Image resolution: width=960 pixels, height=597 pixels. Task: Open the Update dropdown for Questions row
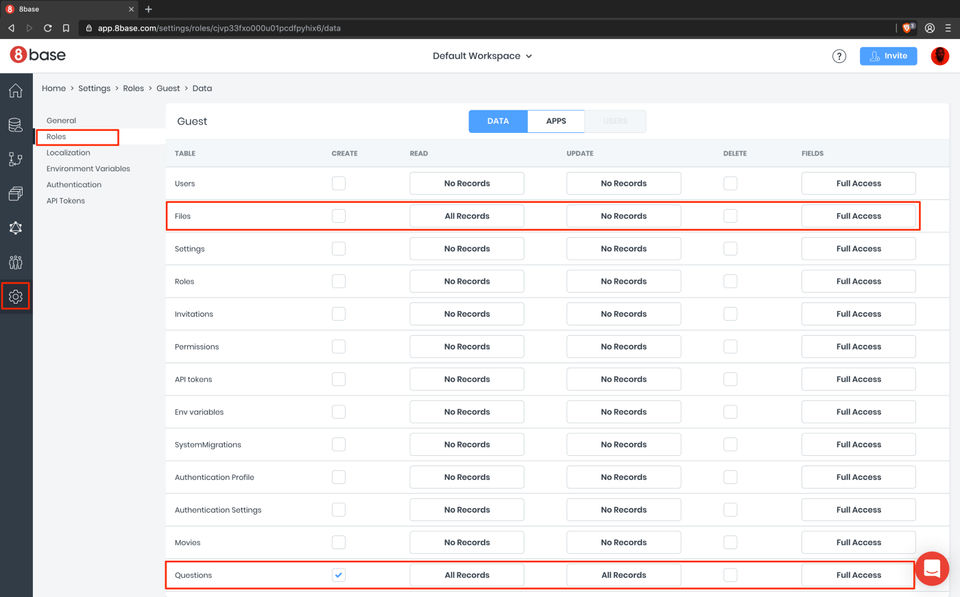[623, 575]
